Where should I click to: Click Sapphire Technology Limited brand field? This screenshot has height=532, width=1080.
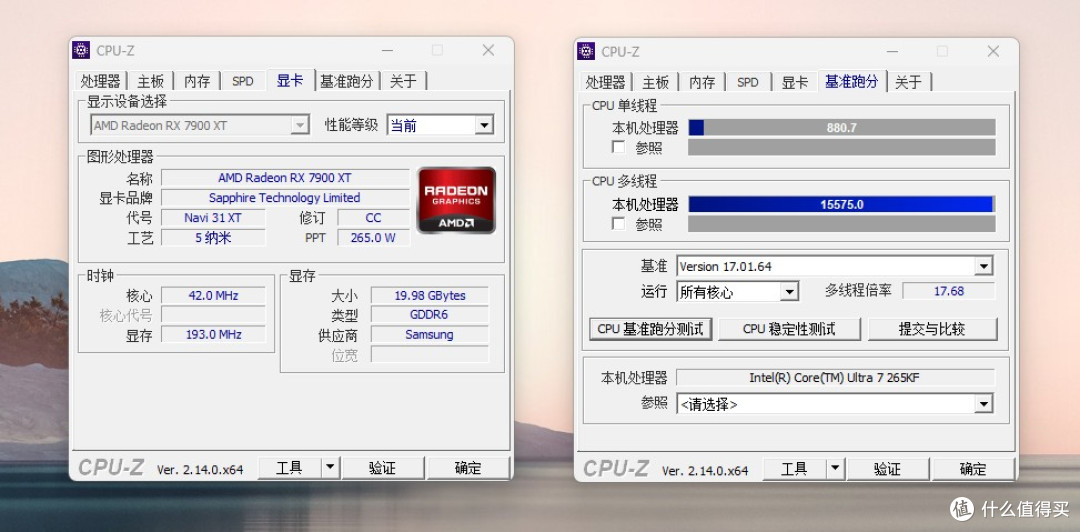point(285,198)
